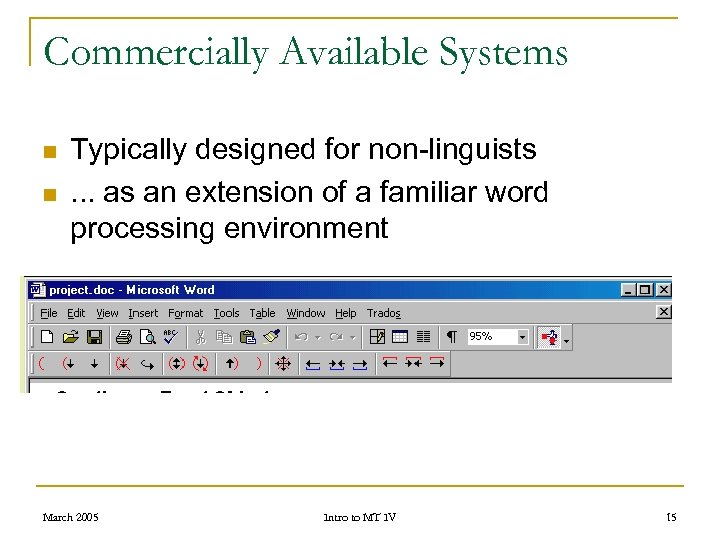This screenshot has width=720, height=540.
Task: Maximize the Microsoft Word window
Action: (645, 290)
